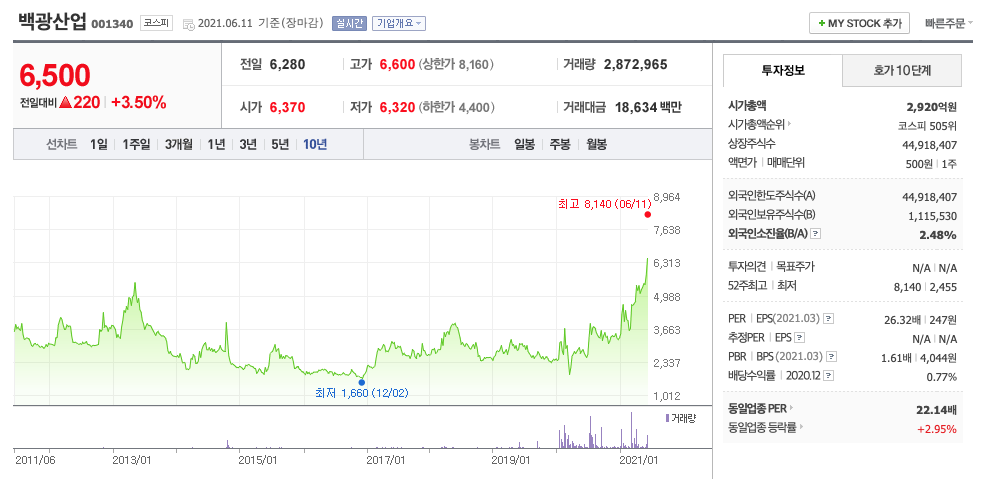Click the stock code 001340
This screenshot has width=986, height=479.
coord(113,24)
